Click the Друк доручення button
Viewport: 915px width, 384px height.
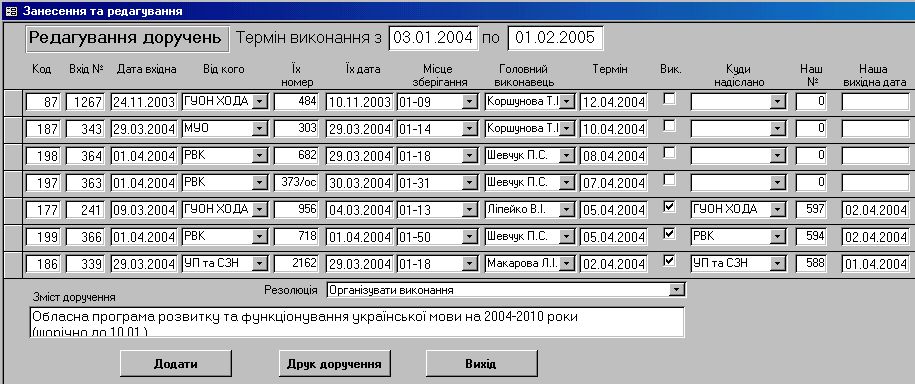point(334,364)
